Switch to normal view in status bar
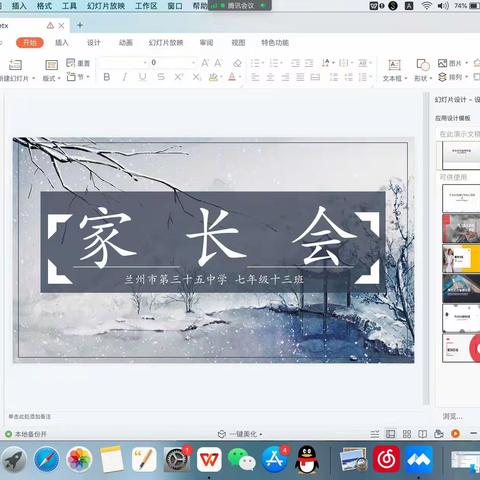This screenshot has height=480, width=480. 390,434
